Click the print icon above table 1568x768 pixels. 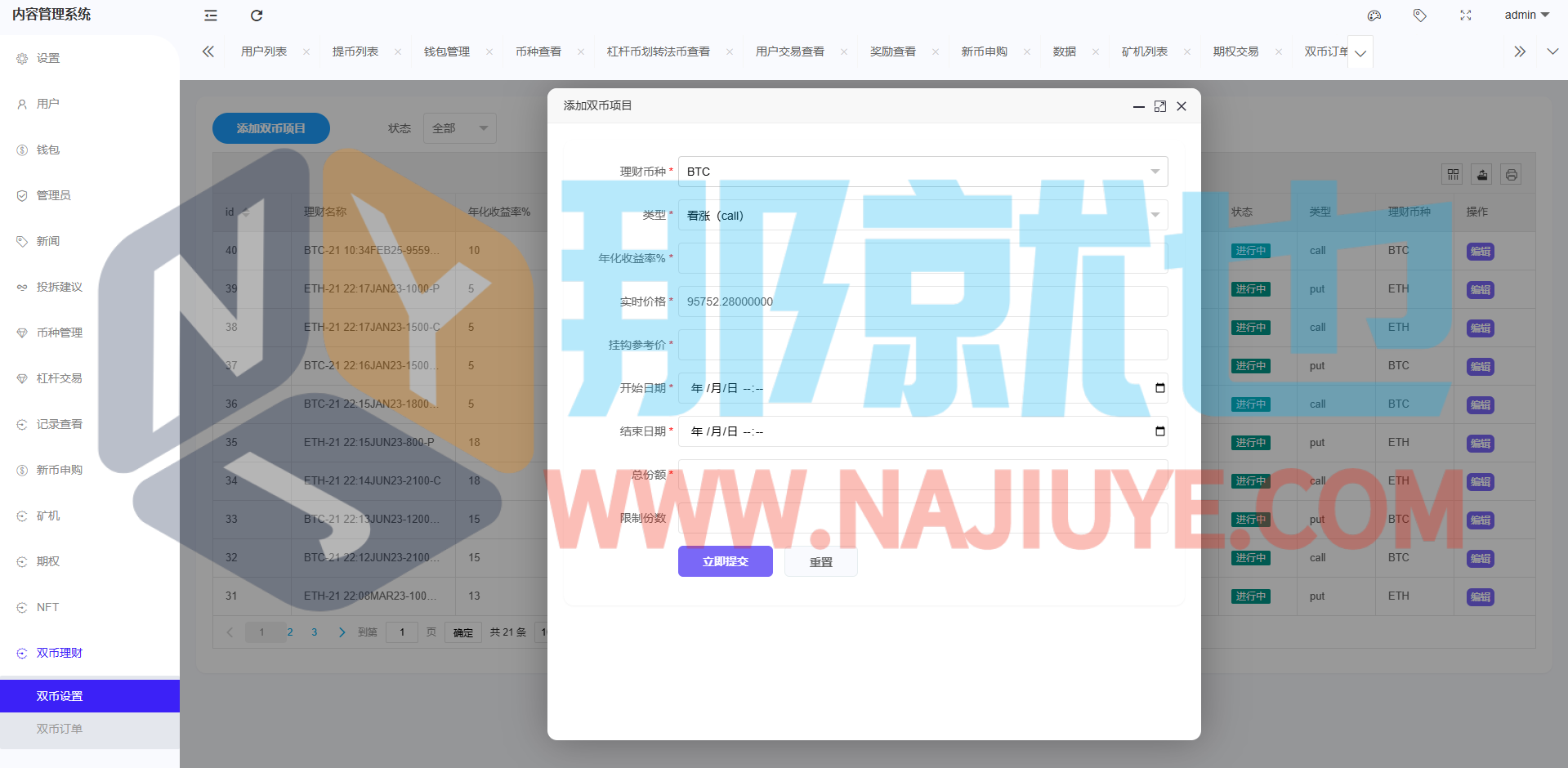[1512, 174]
